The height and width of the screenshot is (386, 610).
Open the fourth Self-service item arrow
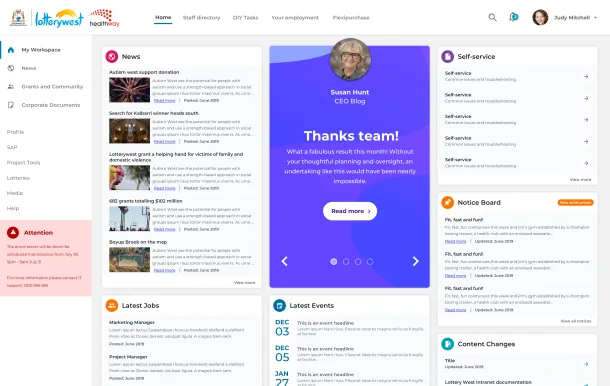tap(586, 141)
